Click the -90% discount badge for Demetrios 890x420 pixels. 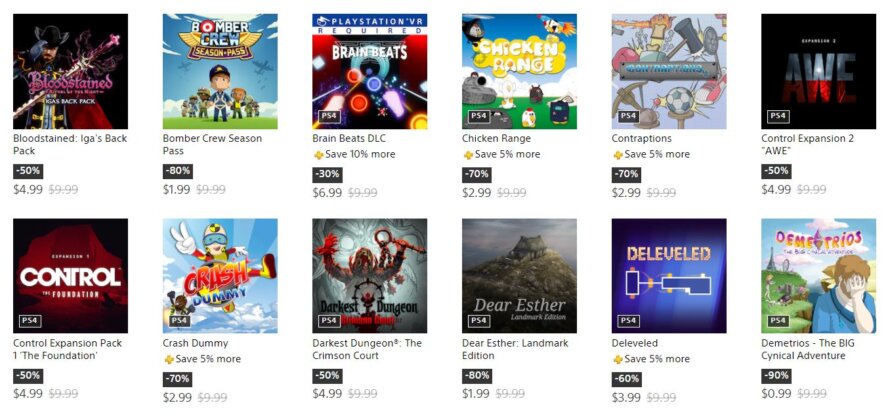pyautogui.click(x=776, y=376)
